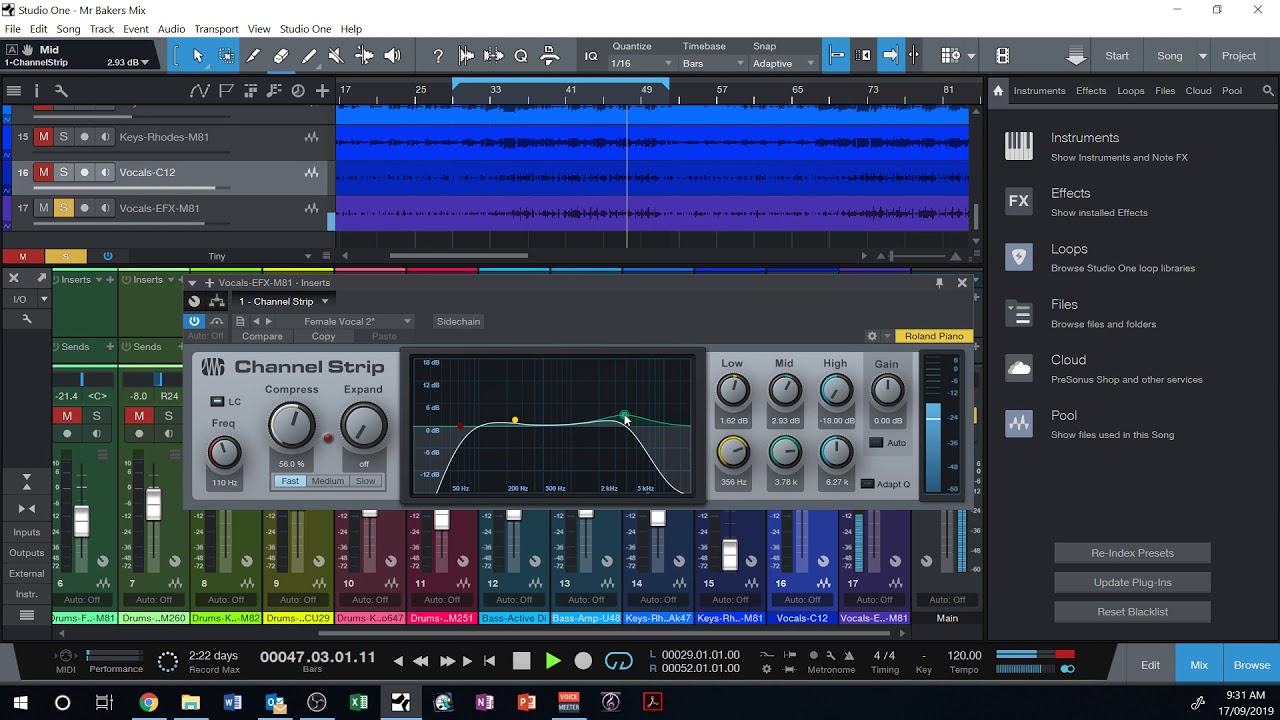Image resolution: width=1280 pixels, height=720 pixels.
Task: Pin the Channel Strip plugin window
Action: point(939,283)
